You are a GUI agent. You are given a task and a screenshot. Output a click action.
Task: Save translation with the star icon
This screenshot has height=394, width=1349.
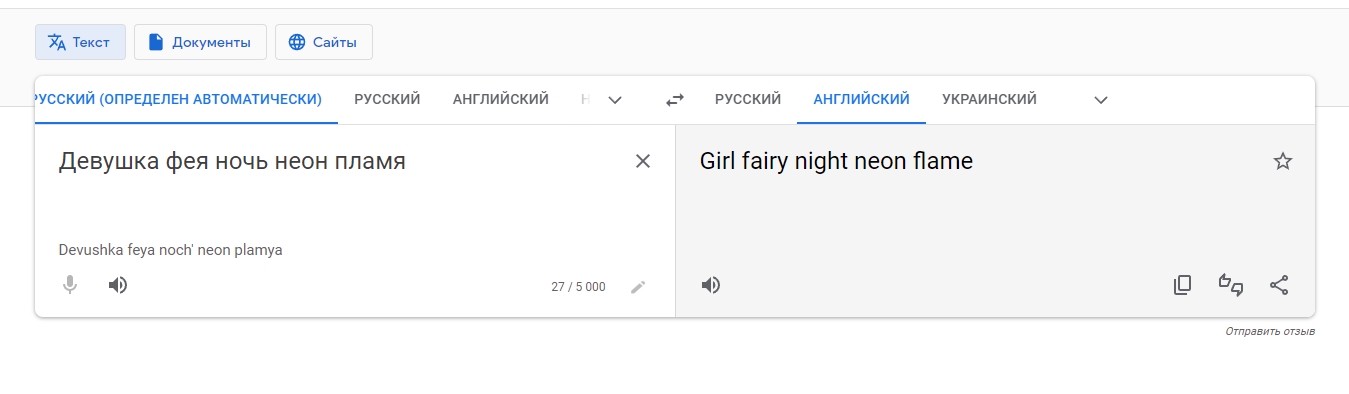click(x=1283, y=161)
